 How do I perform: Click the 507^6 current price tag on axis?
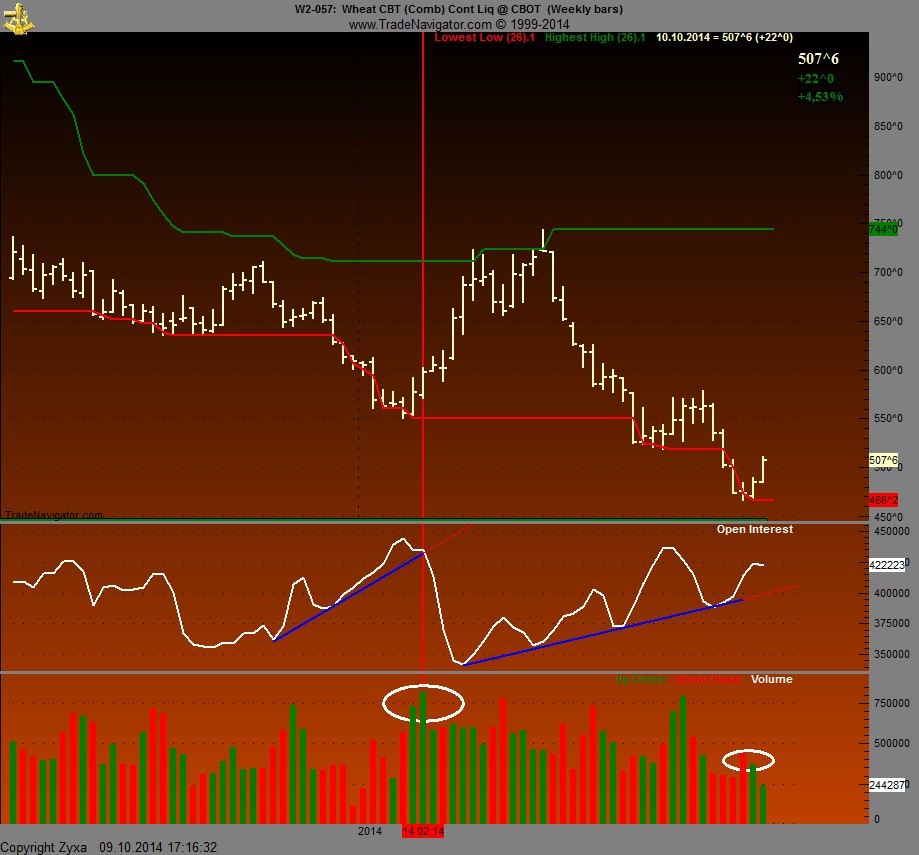(x=884, y=461)
